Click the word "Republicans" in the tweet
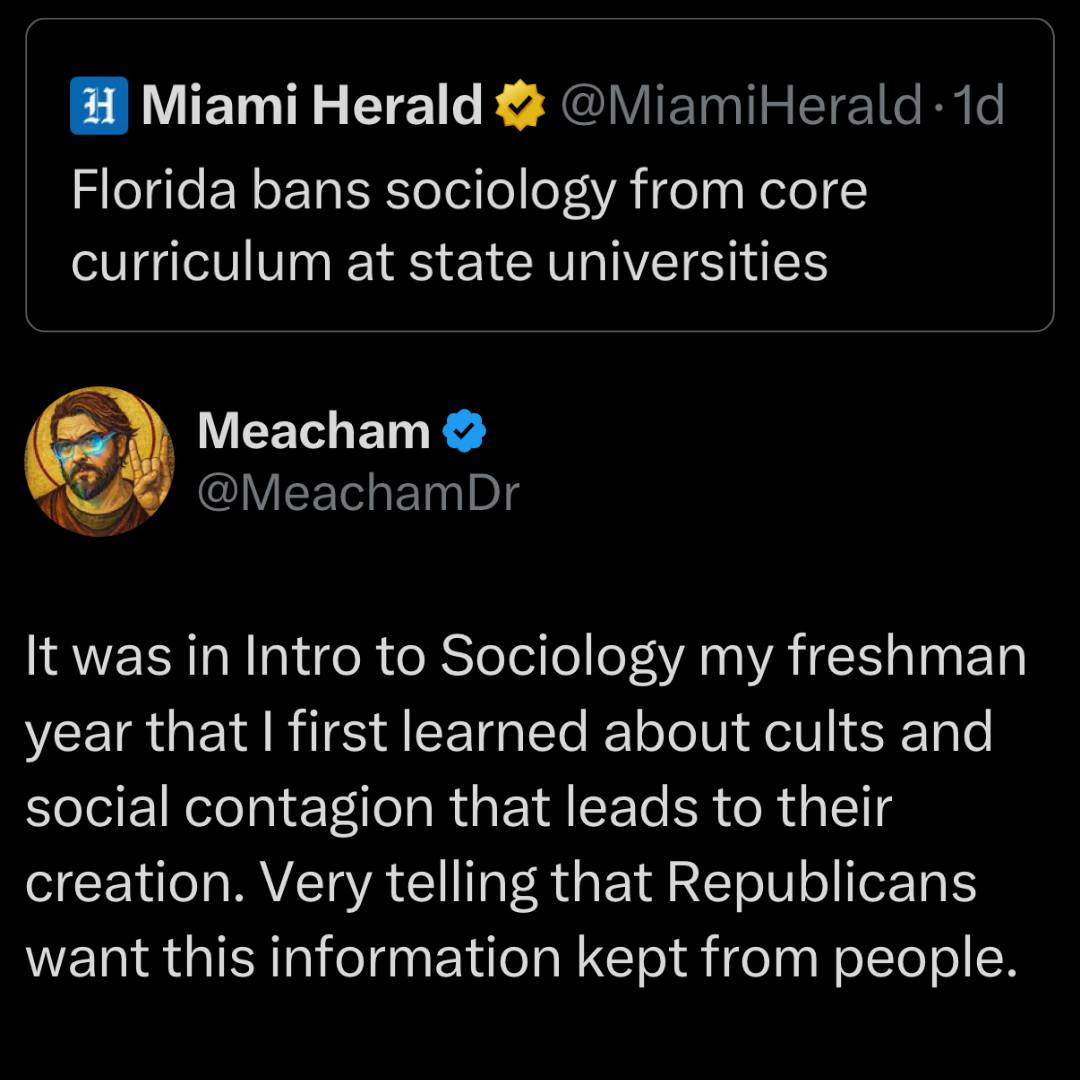1080x1080 pixels. point(821,882)
